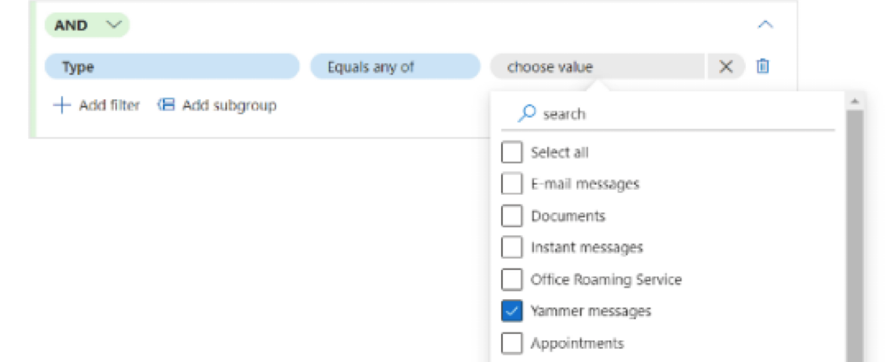Image resolution: width=890 pixels, height=362 pixels.
Task: Check the Select all checkbox
Action: click(511, 152)
